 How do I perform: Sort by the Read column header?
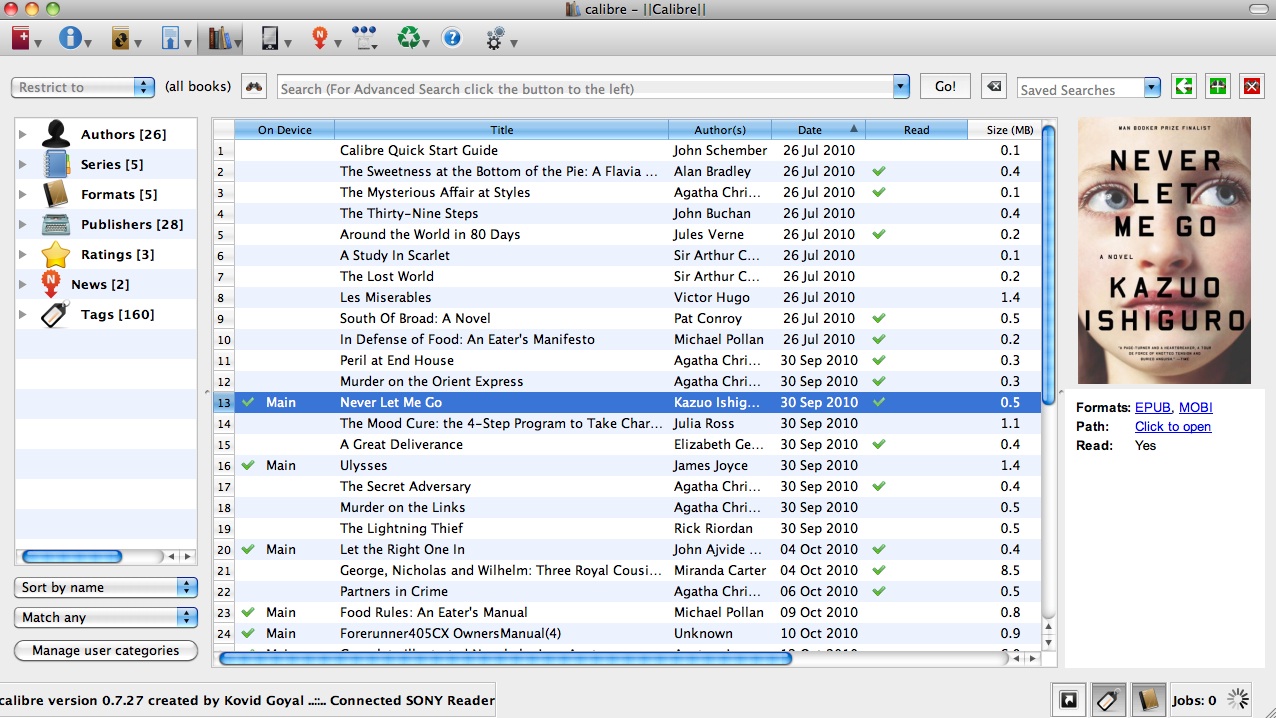pyautogui.click(x=916, y=130)
